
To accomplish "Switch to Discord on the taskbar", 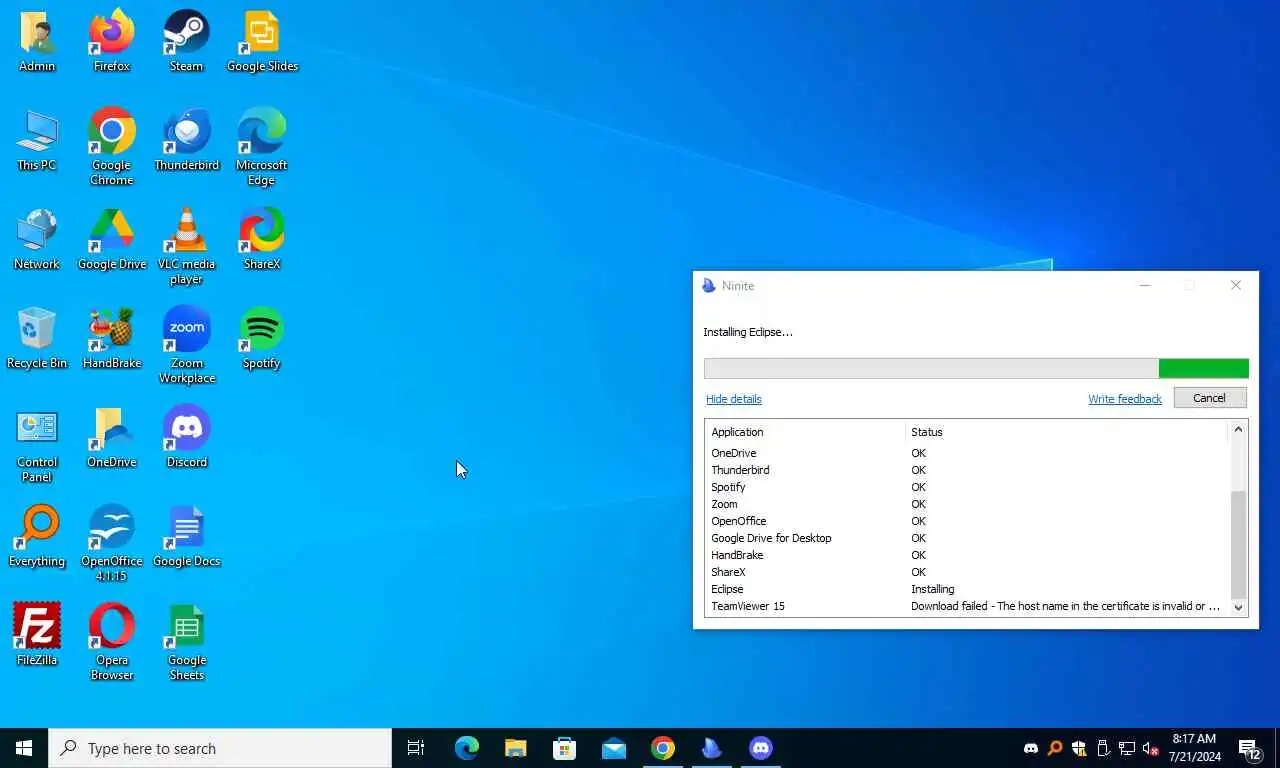I will [761, 748].
